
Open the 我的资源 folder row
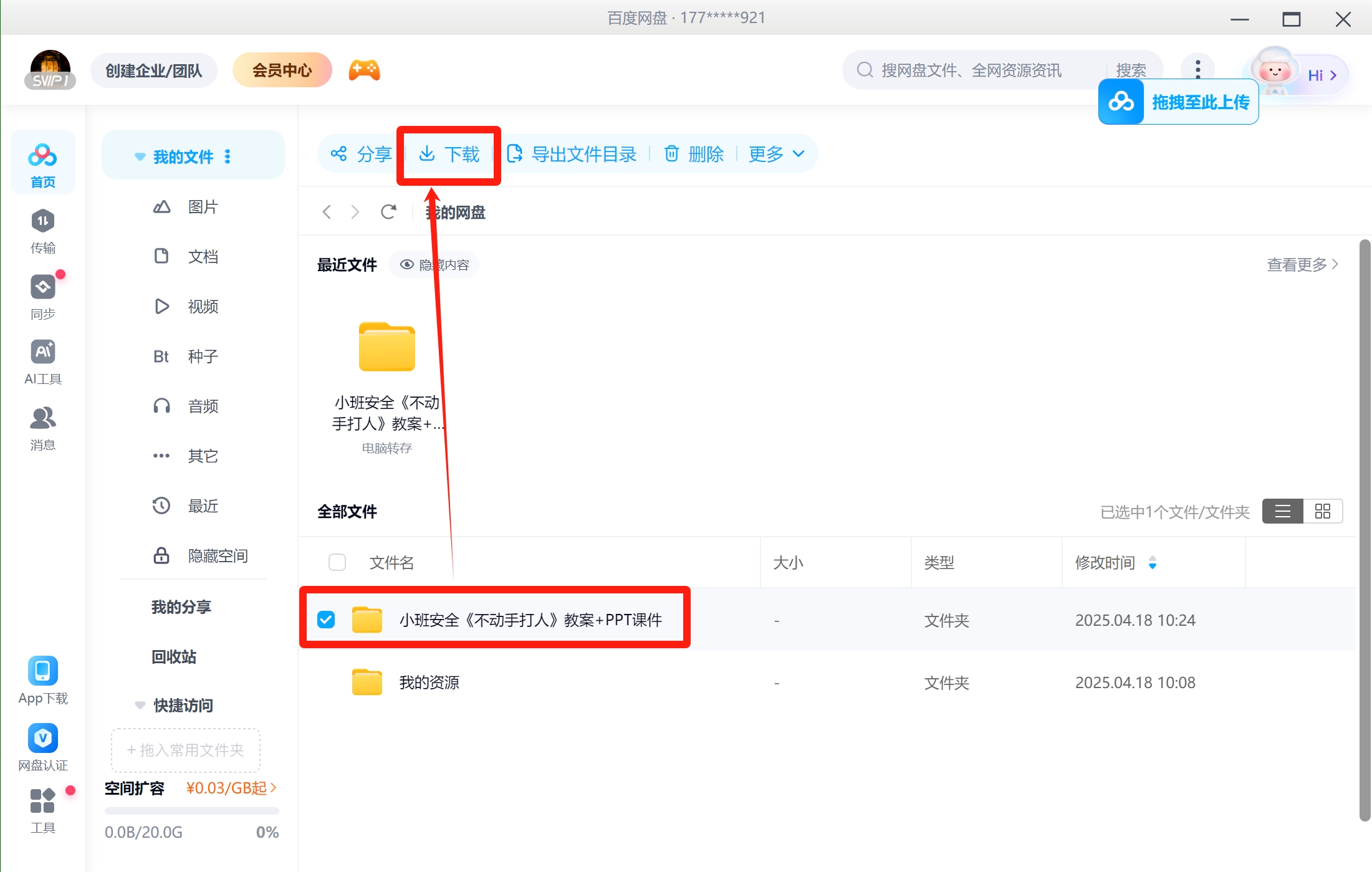[x=827, y=682]
